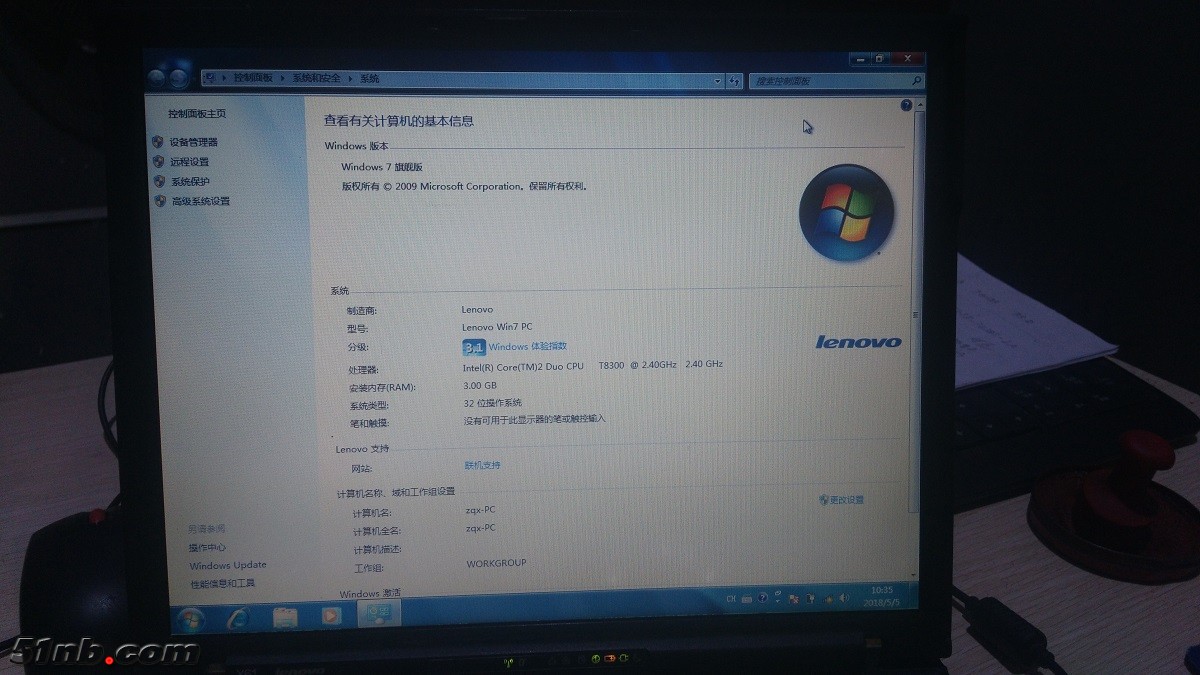Open Windows Media Player taskbar icon

click(x=331, y=617)
